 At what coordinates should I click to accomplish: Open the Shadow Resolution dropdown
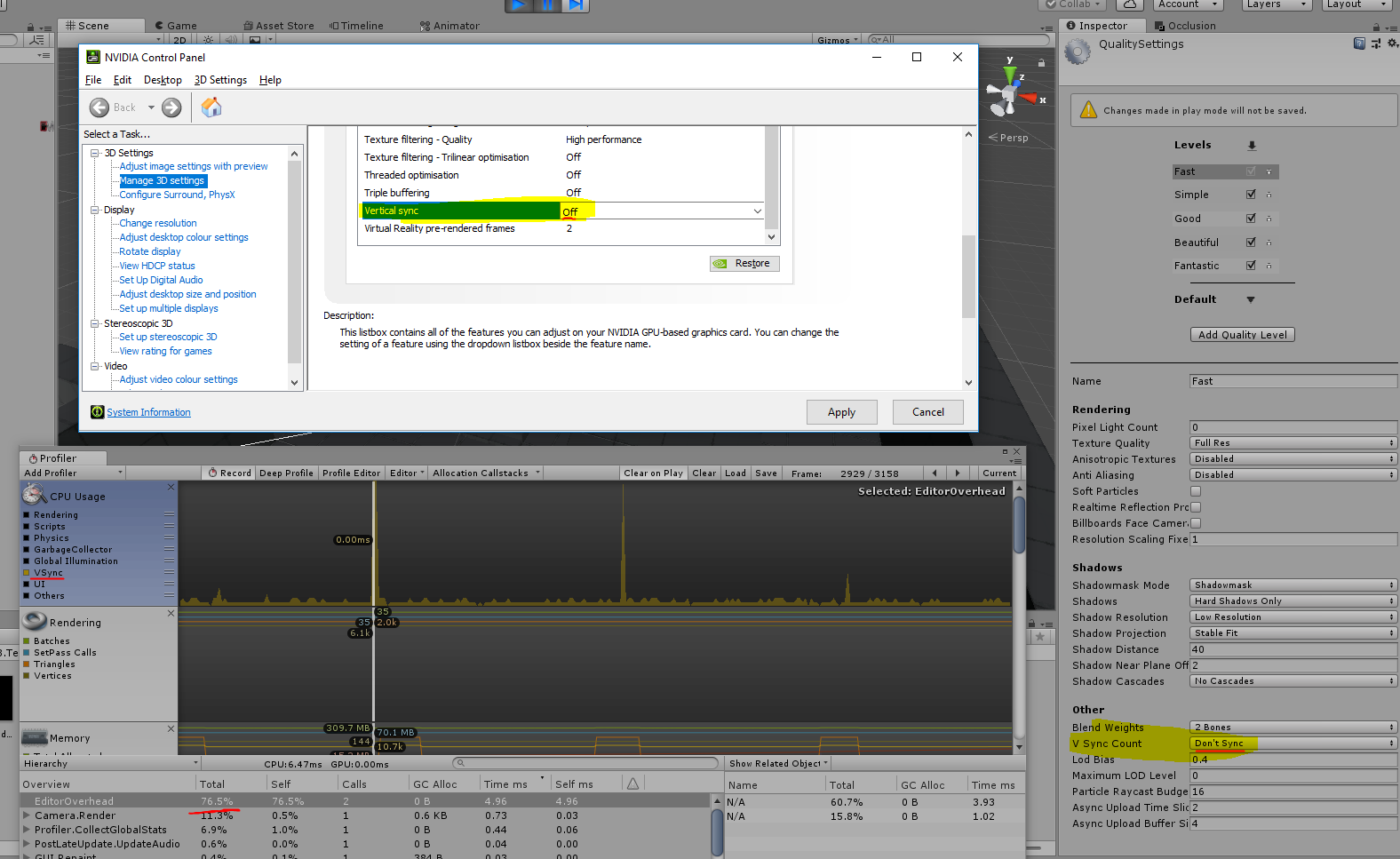pyautogui.click(x=1293, y=617)
